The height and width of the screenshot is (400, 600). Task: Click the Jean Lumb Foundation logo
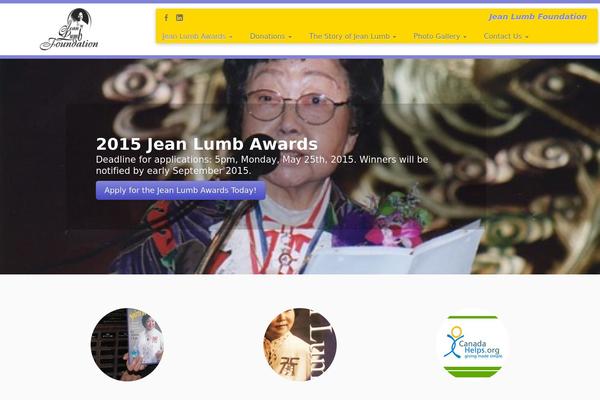(69, 29)
